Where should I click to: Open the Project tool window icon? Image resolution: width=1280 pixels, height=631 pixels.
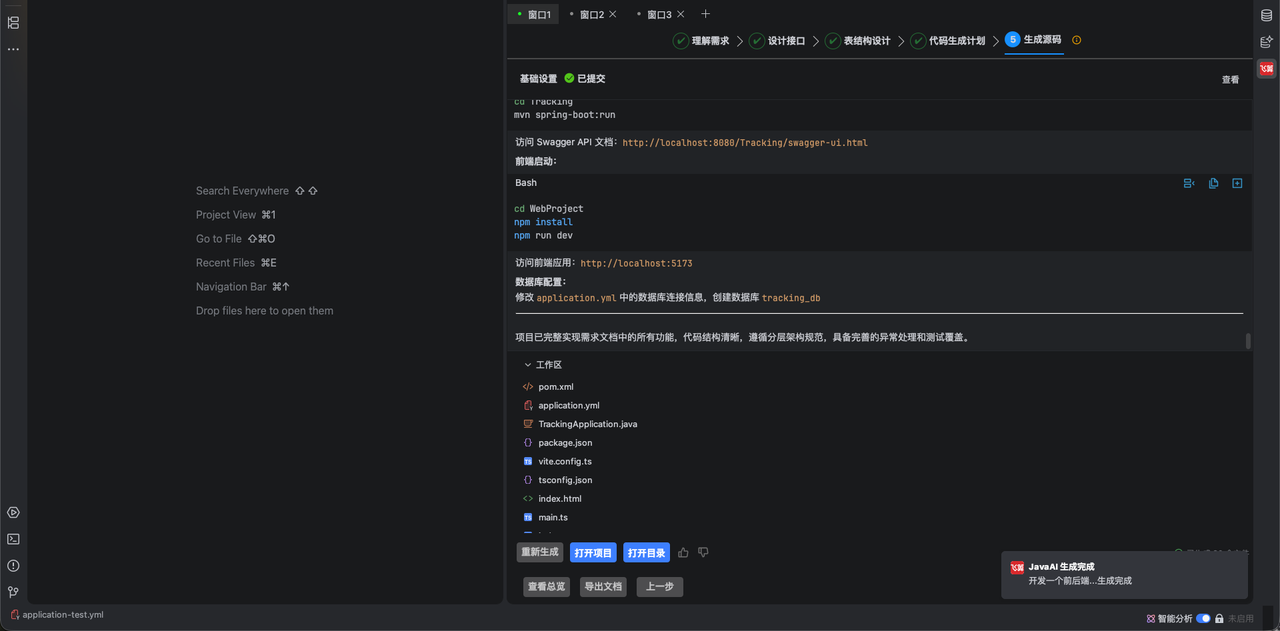click(13, 22)
